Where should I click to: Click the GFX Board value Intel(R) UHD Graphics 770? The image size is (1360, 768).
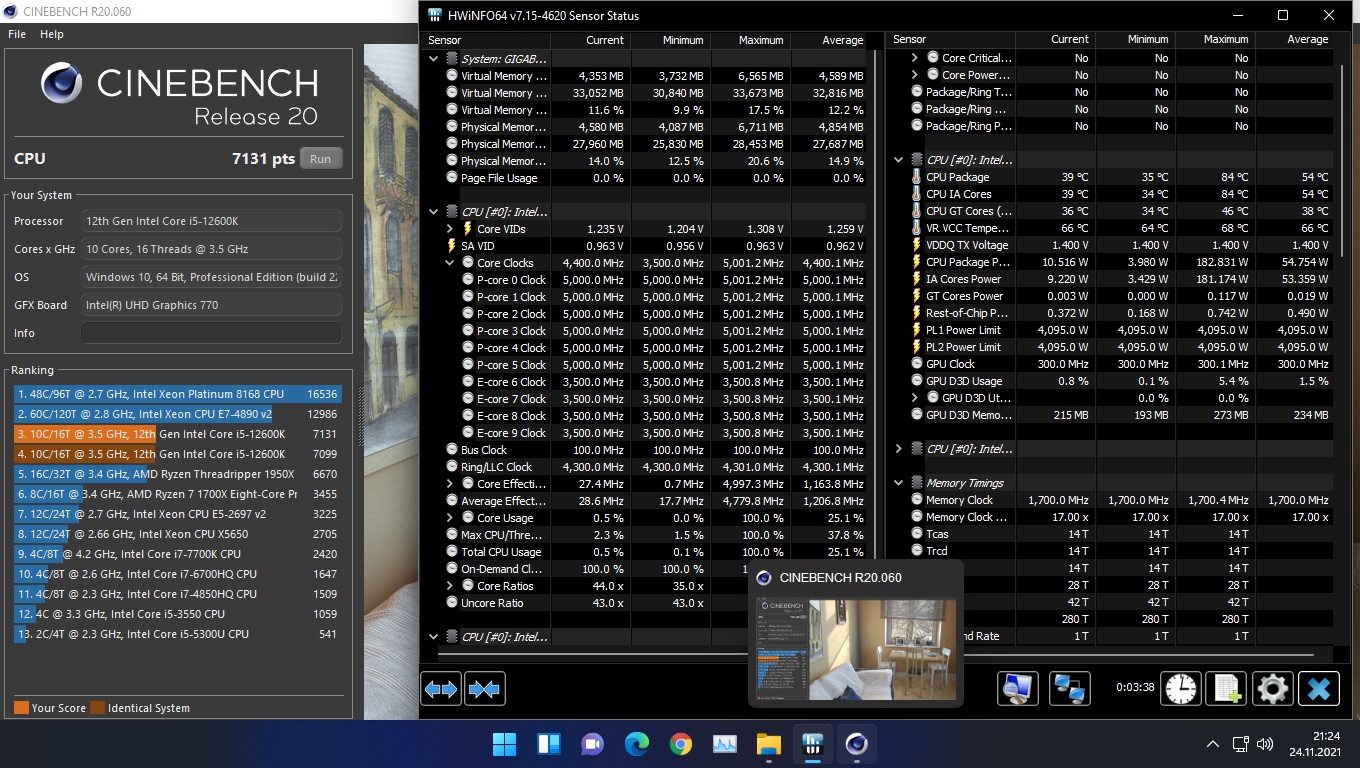211,305
